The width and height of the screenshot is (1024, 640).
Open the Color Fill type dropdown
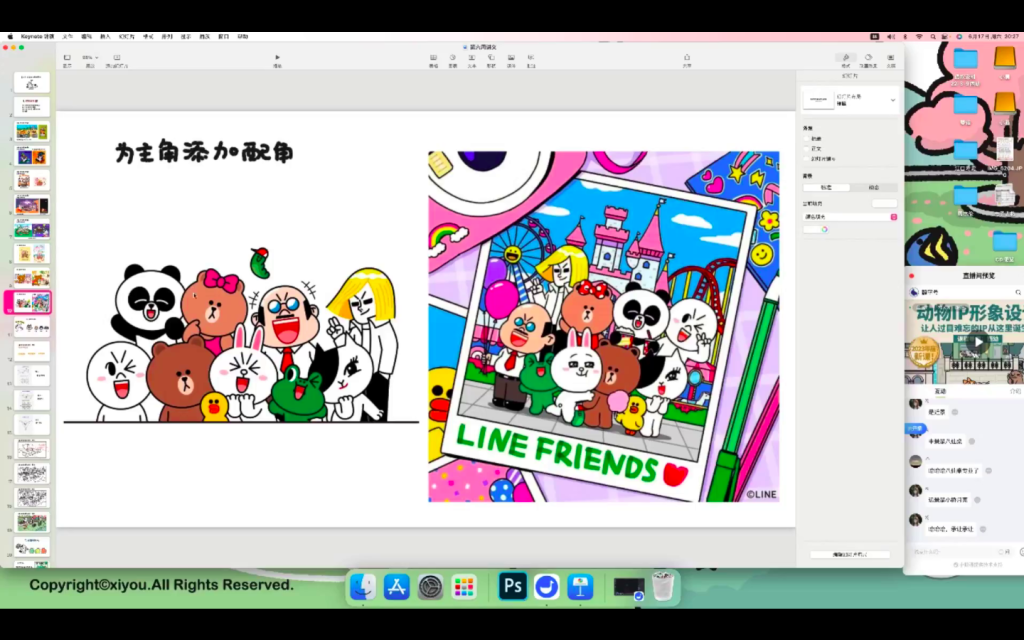[850, 216]
